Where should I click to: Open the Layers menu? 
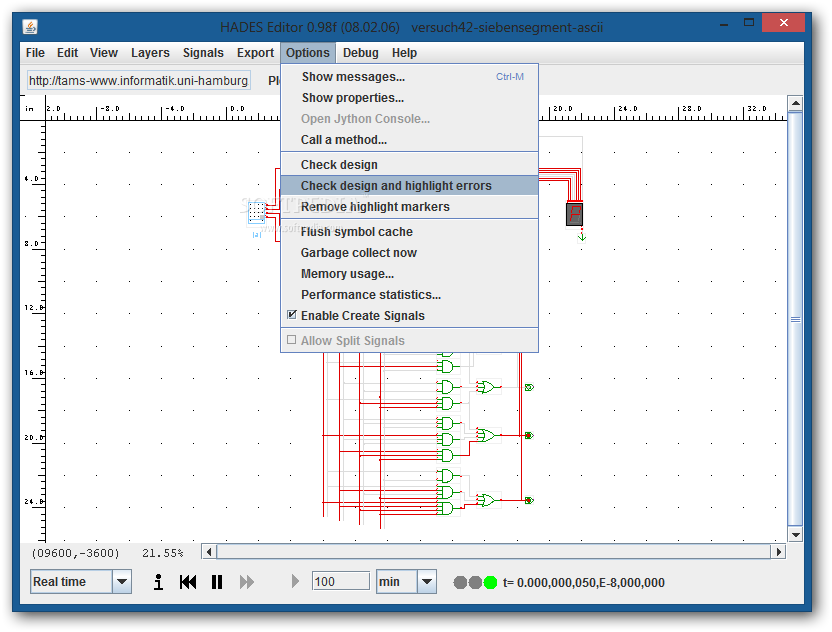coord(150,53)
